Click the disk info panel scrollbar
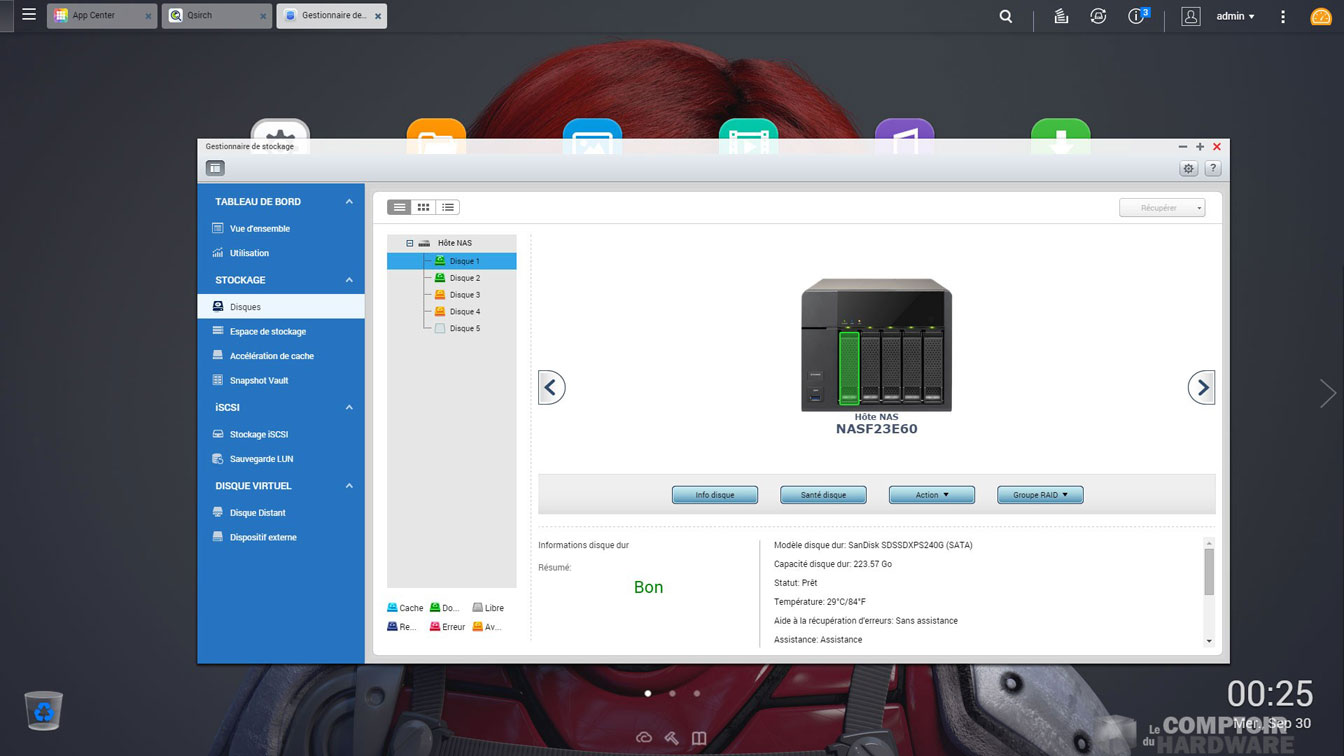 point(1208,572)
